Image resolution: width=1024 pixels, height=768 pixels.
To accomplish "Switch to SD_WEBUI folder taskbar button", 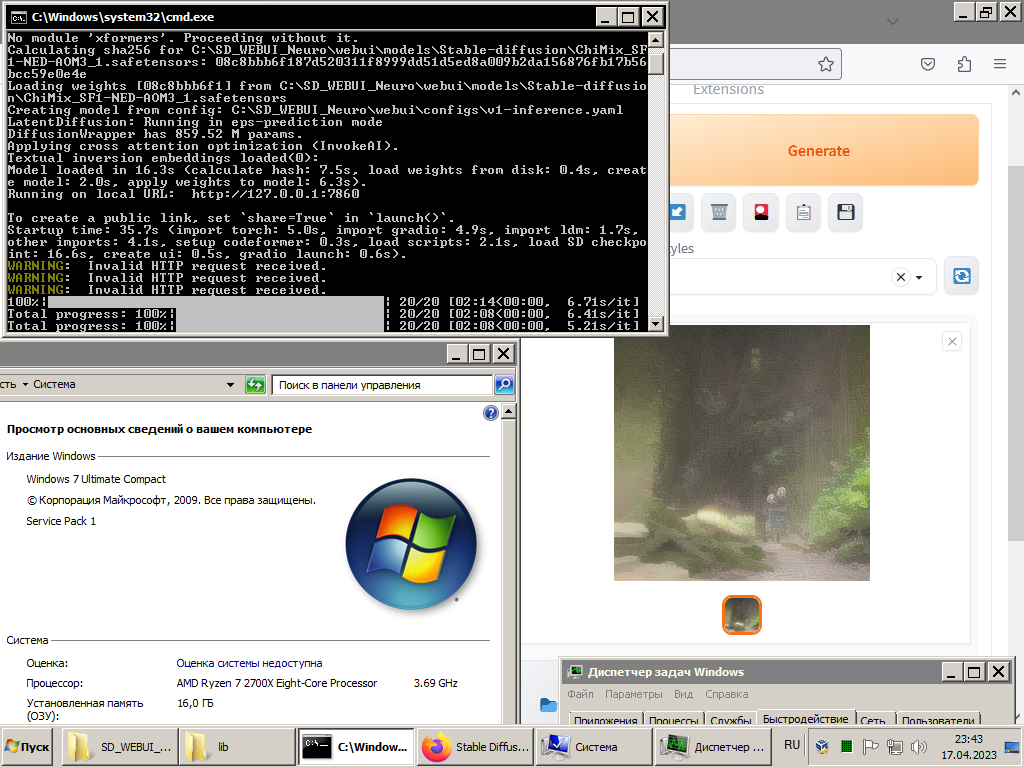I will point(120,746).
